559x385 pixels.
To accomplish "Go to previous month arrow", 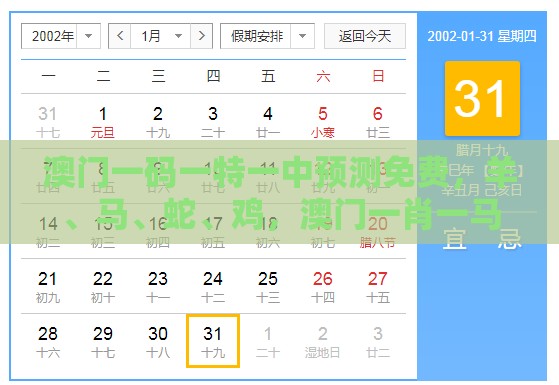I will pos(120,36).
